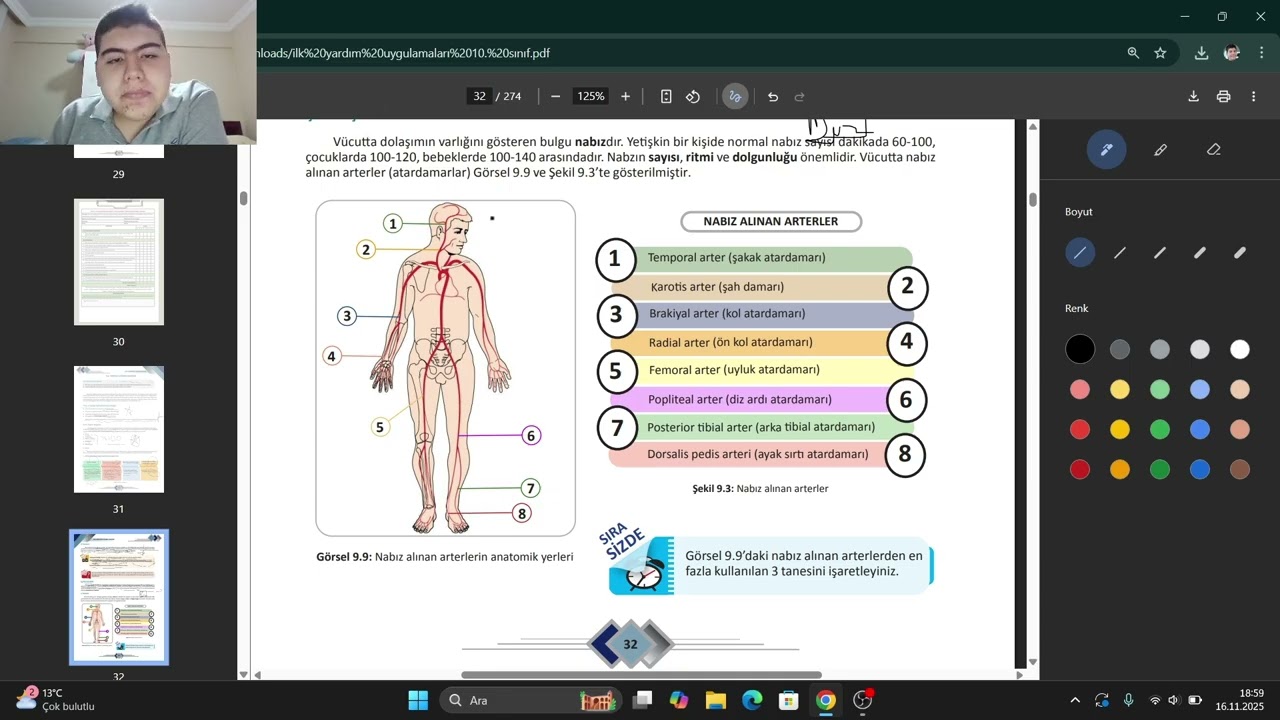Viewport: 1280px width, 720px height.
Task: Show hidden system tray icons
Action: (x=1075, y=700)
